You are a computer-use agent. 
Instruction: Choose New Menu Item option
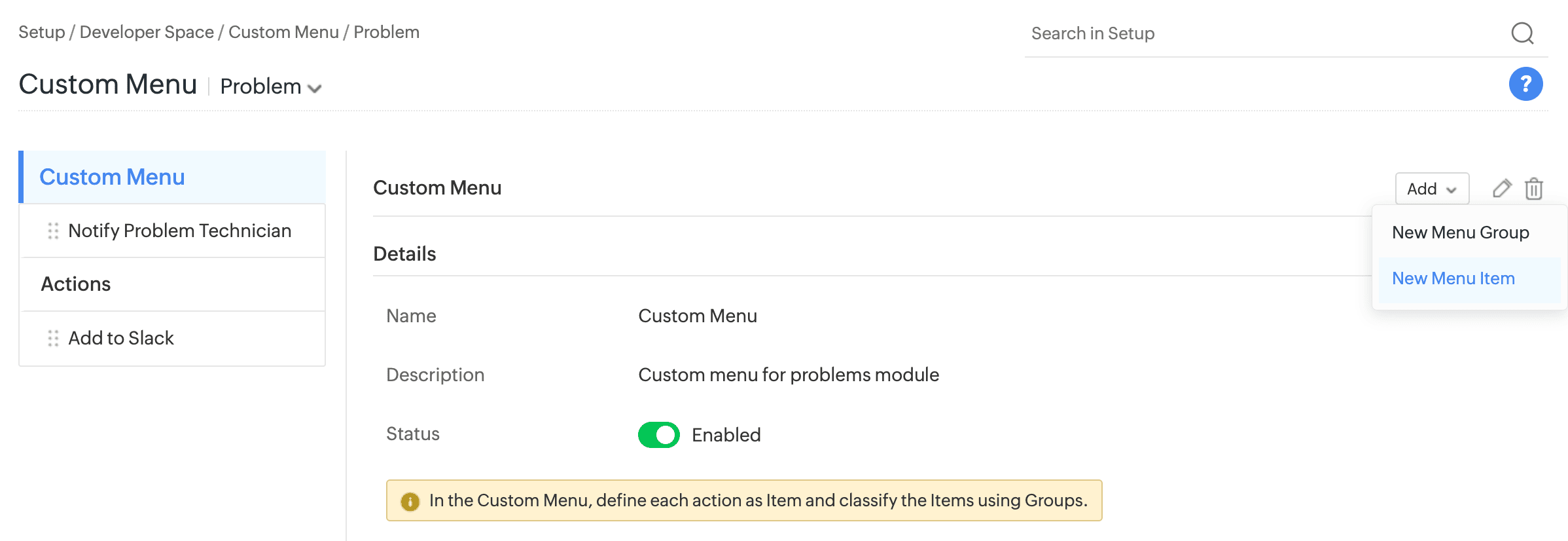tap(1453, 278)
